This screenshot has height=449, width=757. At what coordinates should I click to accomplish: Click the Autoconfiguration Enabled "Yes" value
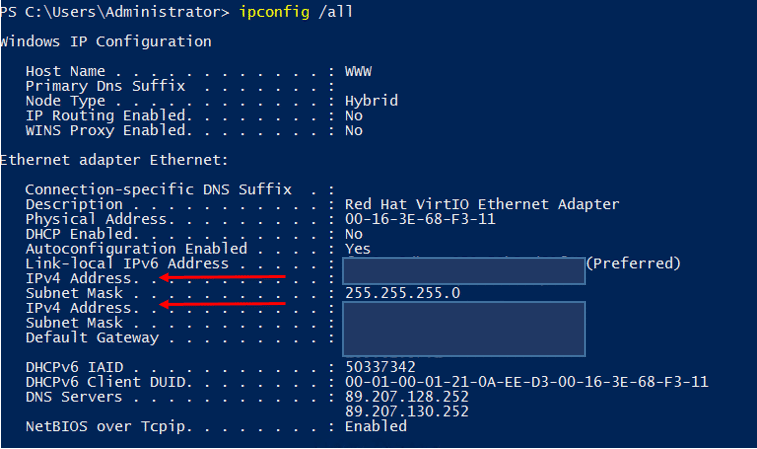[x=357, y=248]
